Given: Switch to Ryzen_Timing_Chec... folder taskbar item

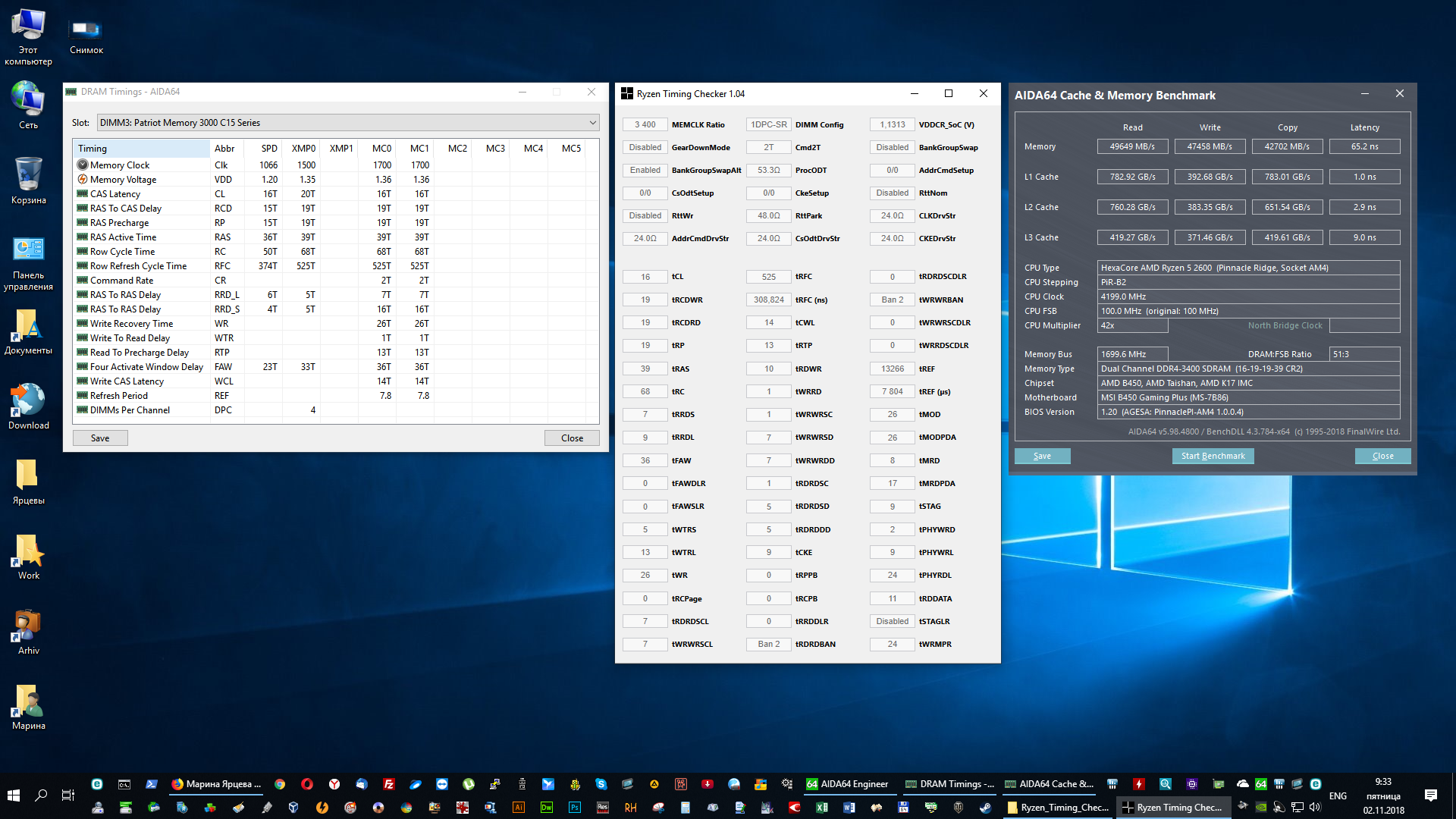Looking at the screenshot, I should pos(1058,808).
